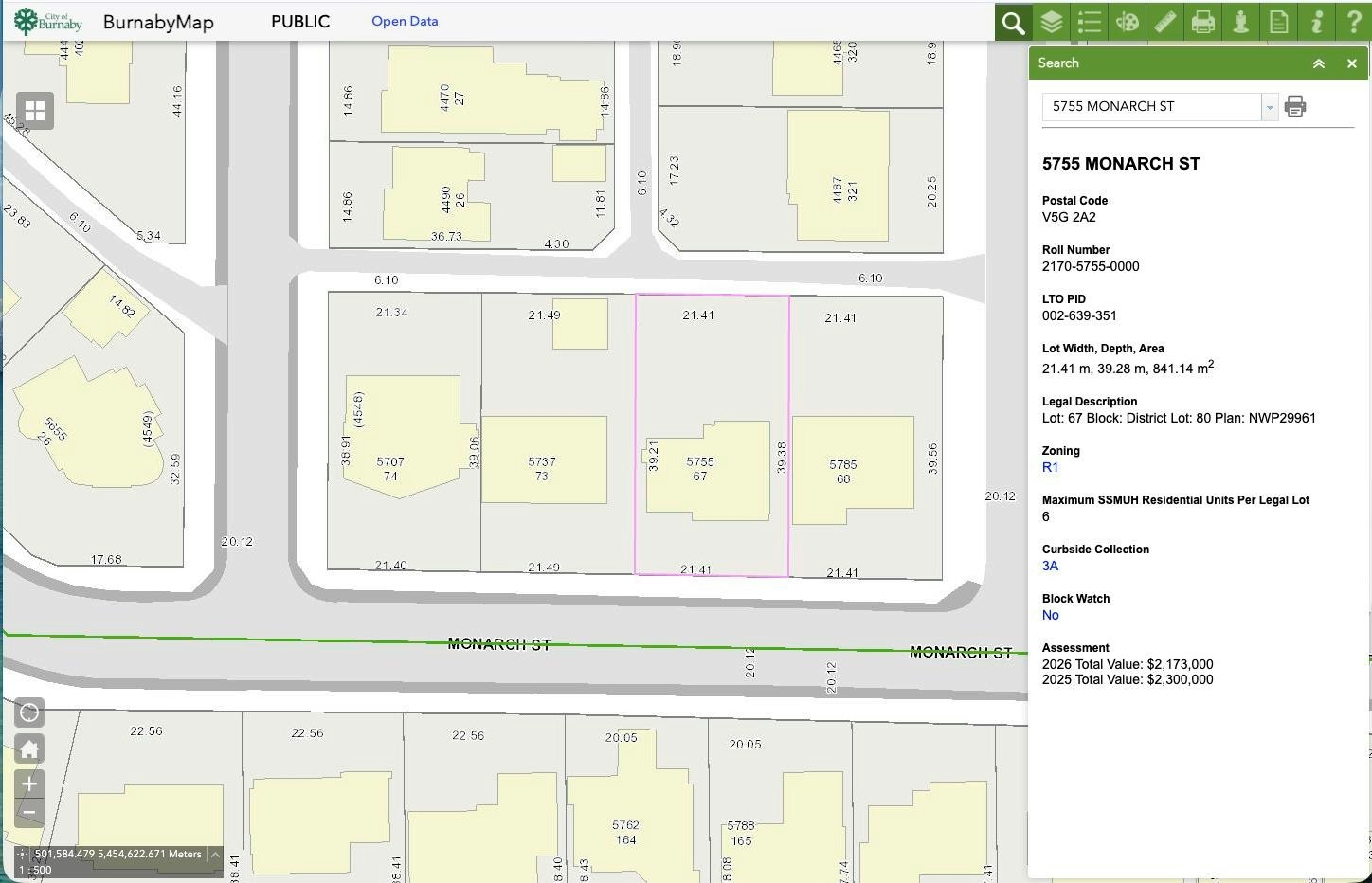Click postal code V5G 2A2

[x=1069, y=217]
